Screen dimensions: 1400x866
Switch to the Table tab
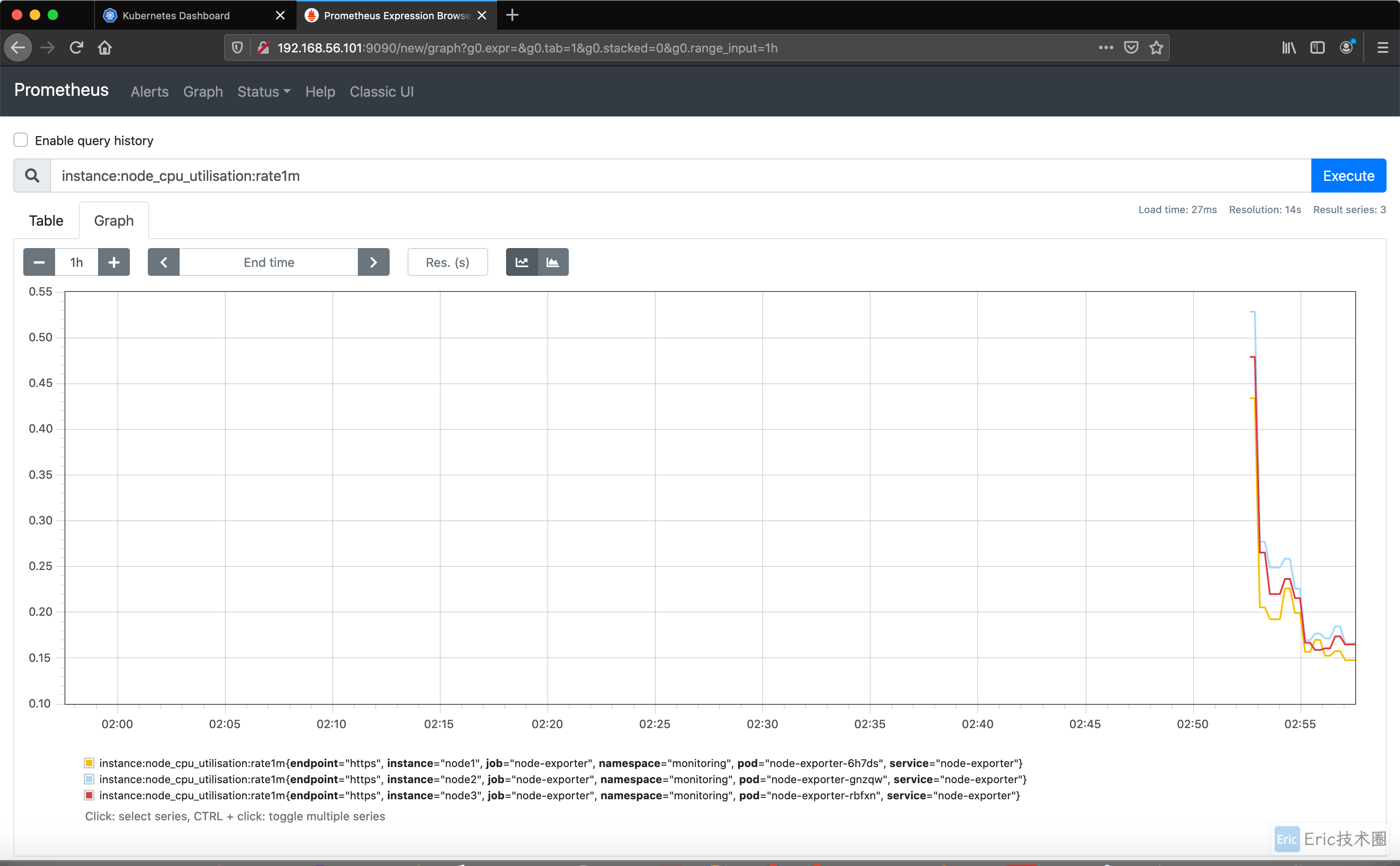[47, 220]
